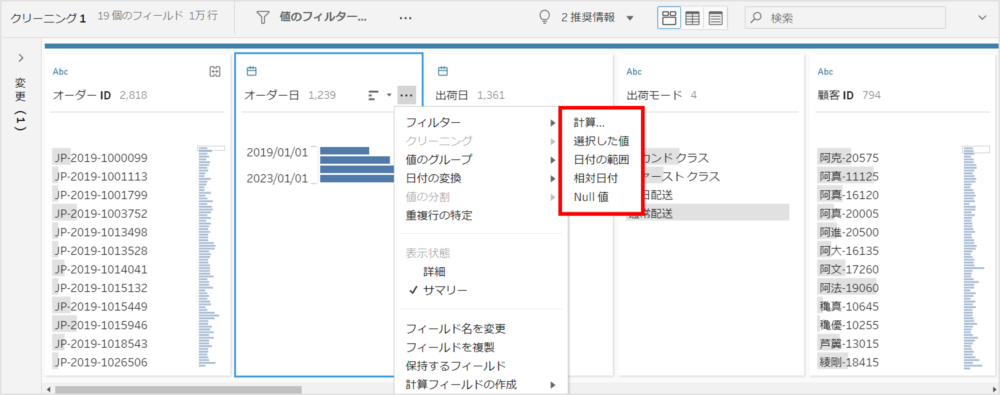
Task: Switch to profile pane view icon
Action: point(669,19)
